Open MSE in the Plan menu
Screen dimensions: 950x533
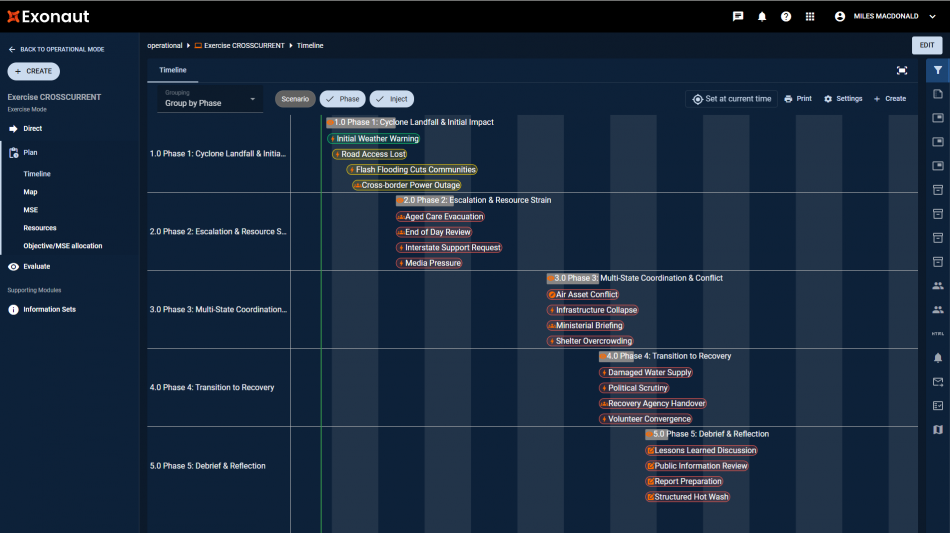[x=31, y=210]
